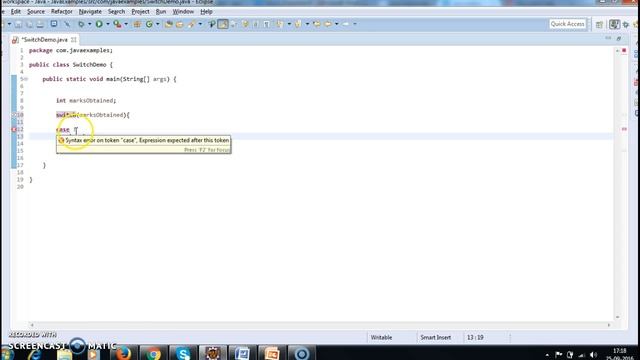Open the Debug dropdown arrow

[90, 24]
